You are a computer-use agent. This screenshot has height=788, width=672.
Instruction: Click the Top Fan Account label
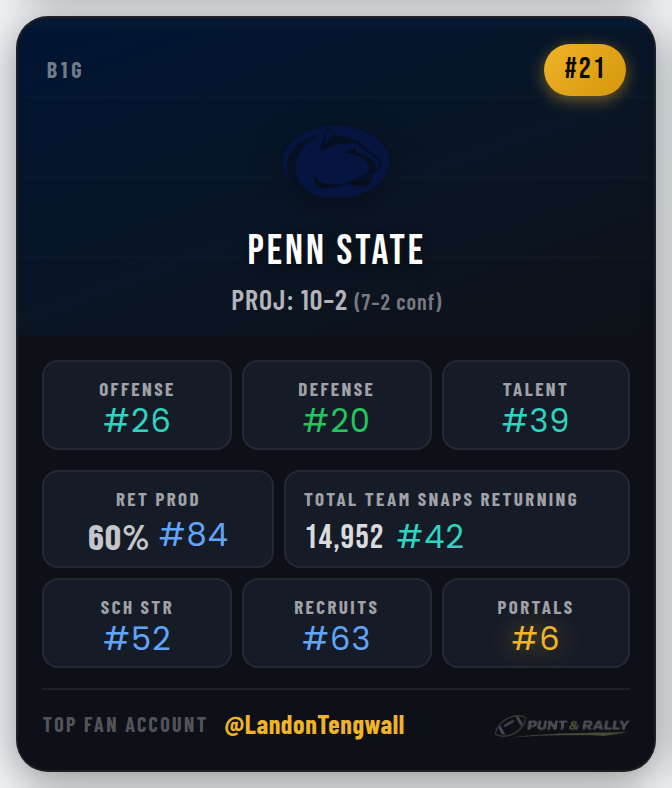coord(125,725)
